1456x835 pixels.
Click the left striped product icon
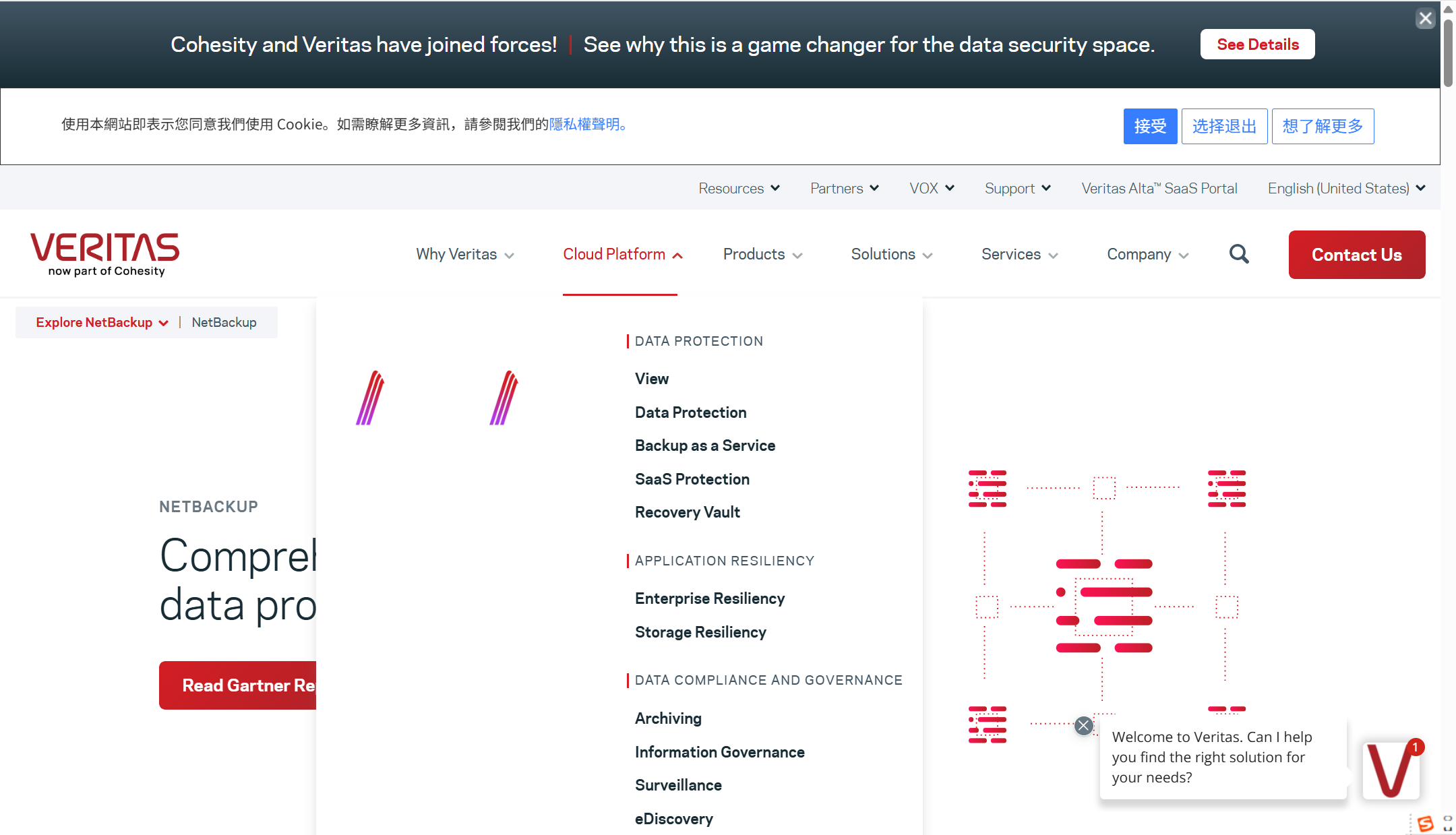(370, 398)
